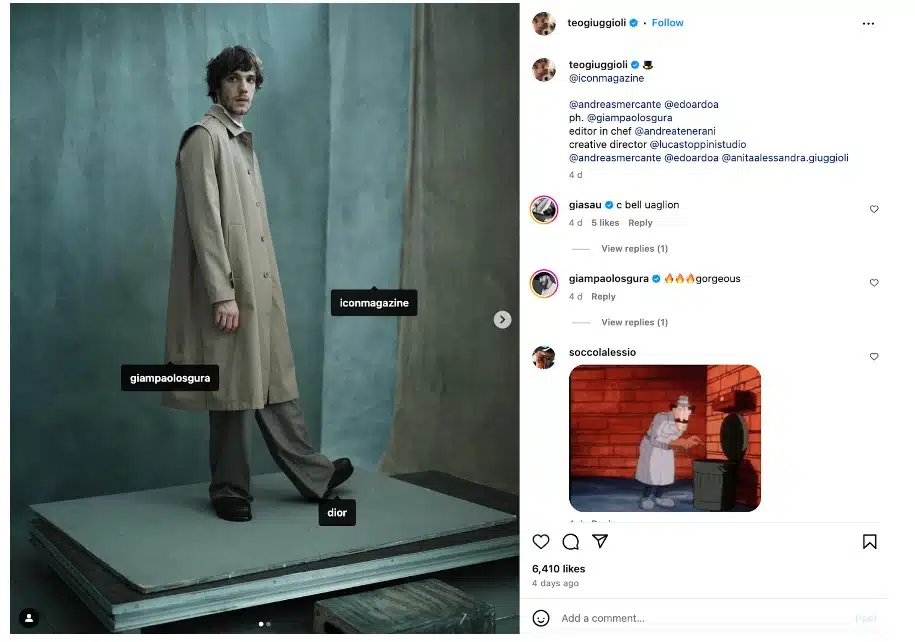Select the second carousel dot indicator
The height and width of the screenshot is (642, 915).
pos(268,624)
